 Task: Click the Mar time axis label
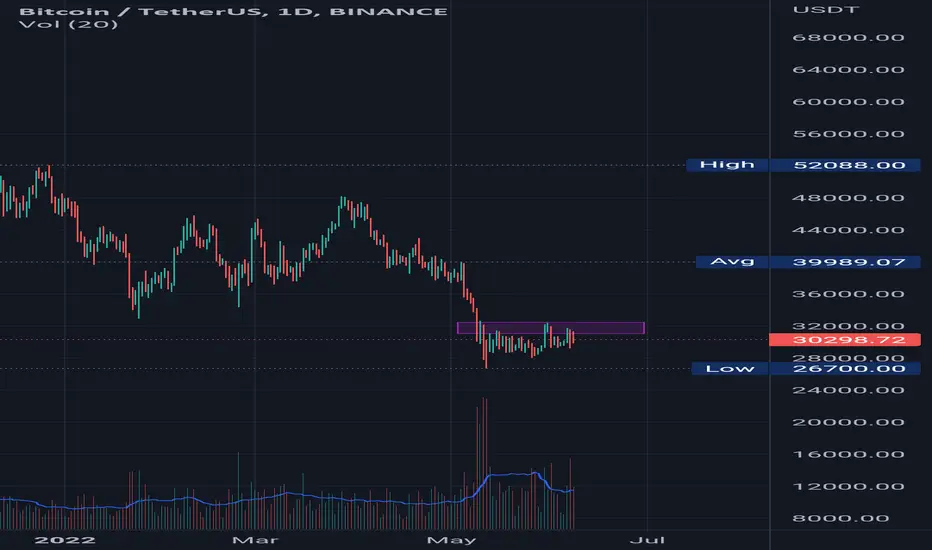[x=255, y=540]
